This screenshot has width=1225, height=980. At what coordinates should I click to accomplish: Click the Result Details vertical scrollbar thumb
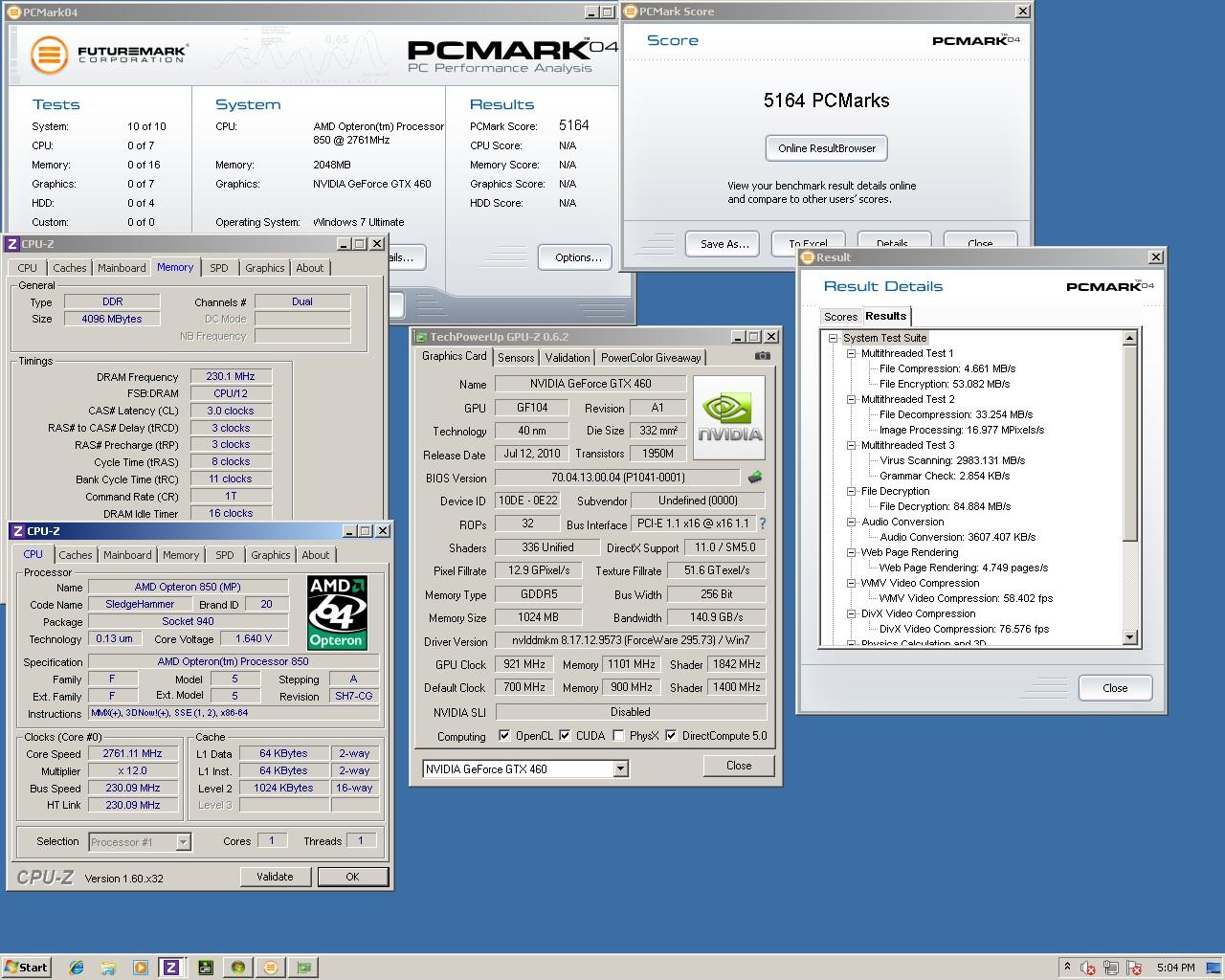point(1129,443)
